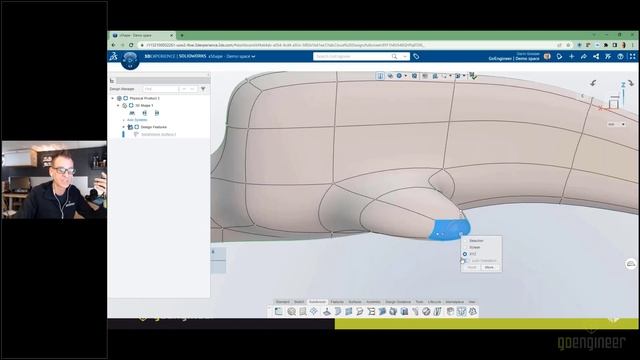Go back in the browser
Screen dimensions: 640x360
[x=113, y=45]
